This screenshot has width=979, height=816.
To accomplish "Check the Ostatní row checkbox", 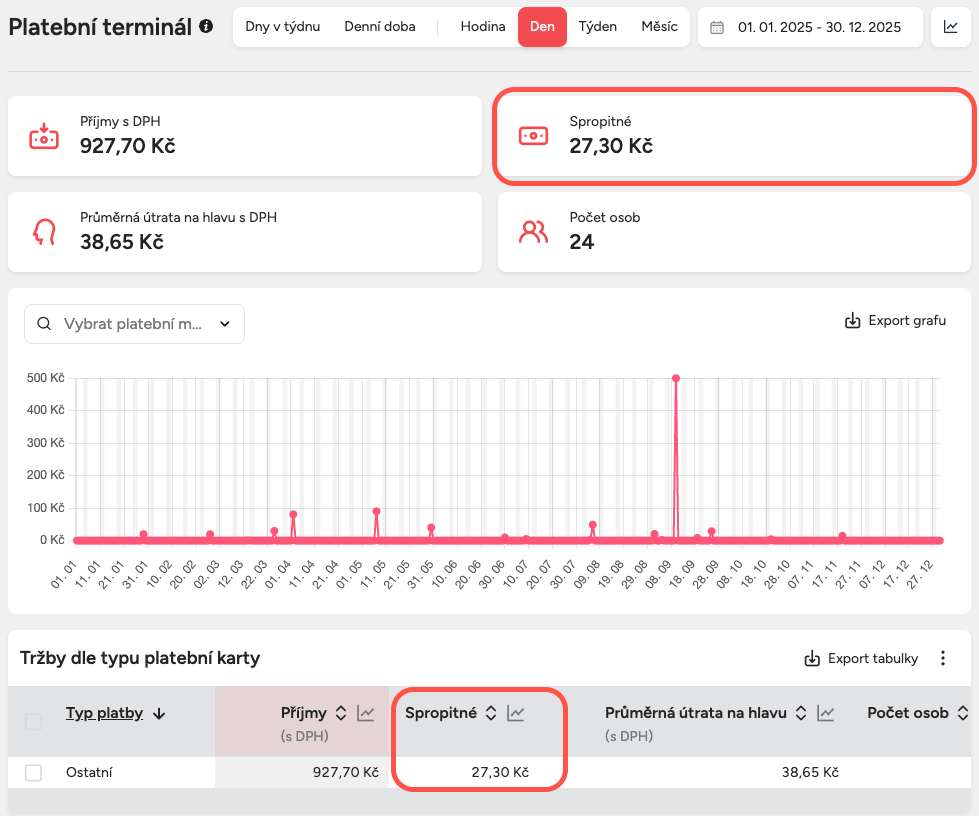I will coord(33,772).
